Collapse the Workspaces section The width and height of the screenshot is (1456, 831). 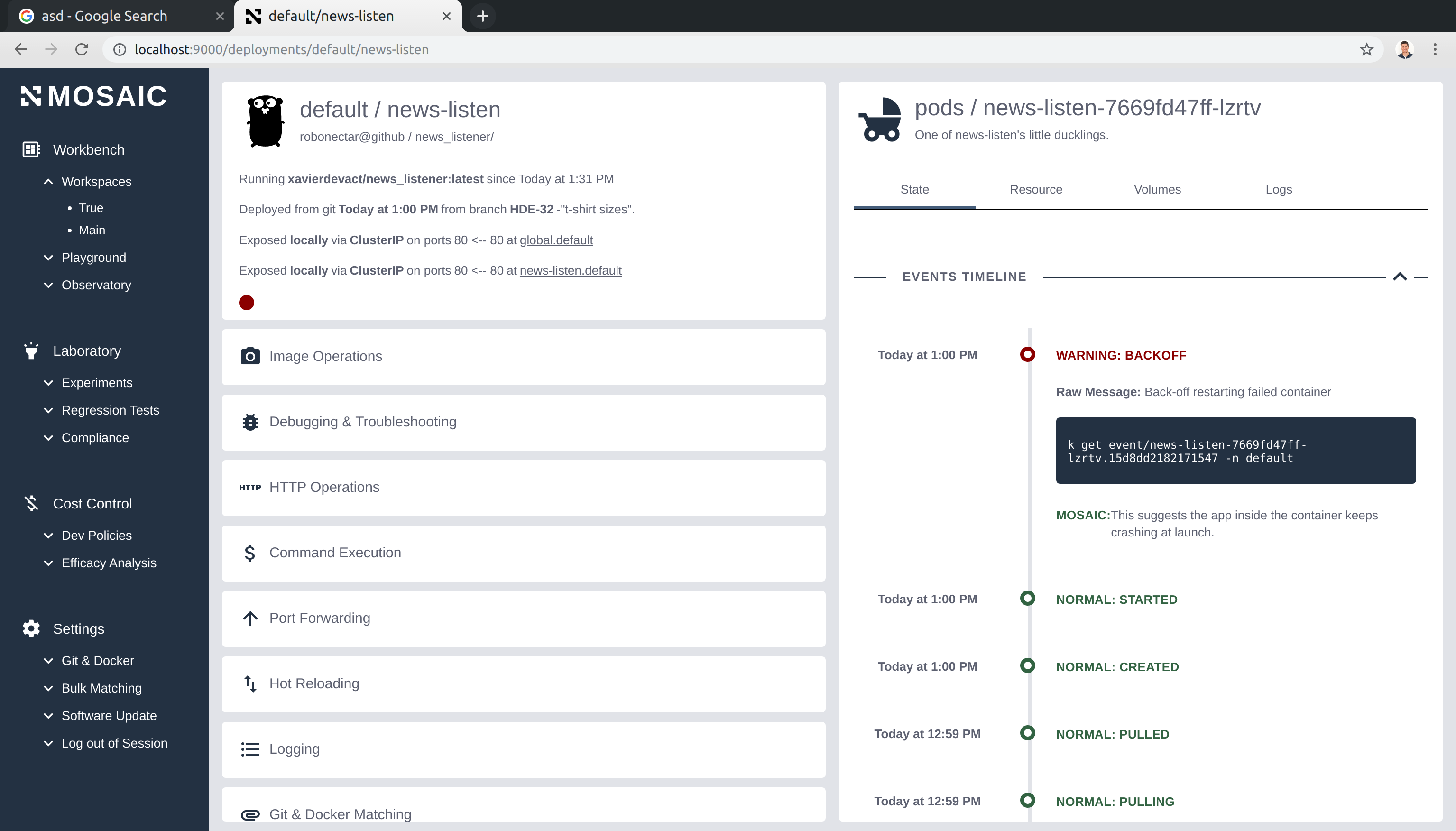(x=47, y=182)
